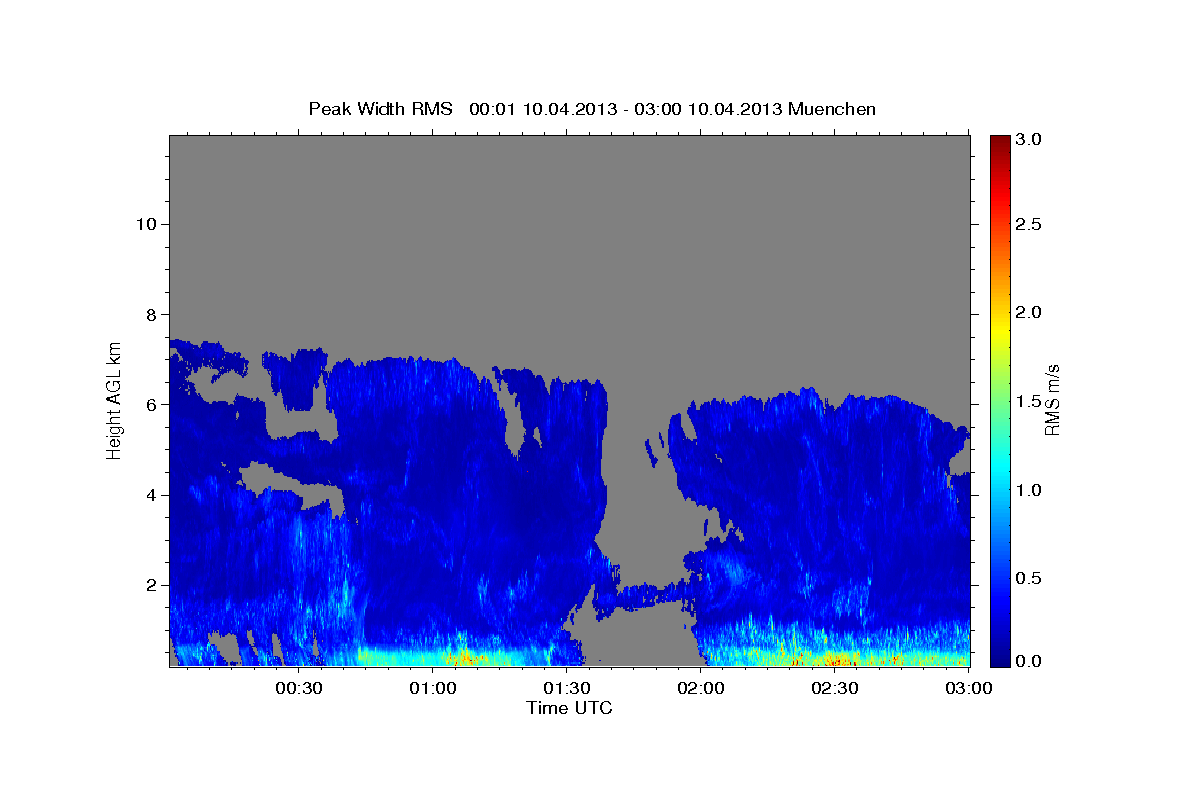Click the colorbar value 0.5
Viewport: 1200px width, 800px height.
pyautogui.click(x=1029, y=578)
